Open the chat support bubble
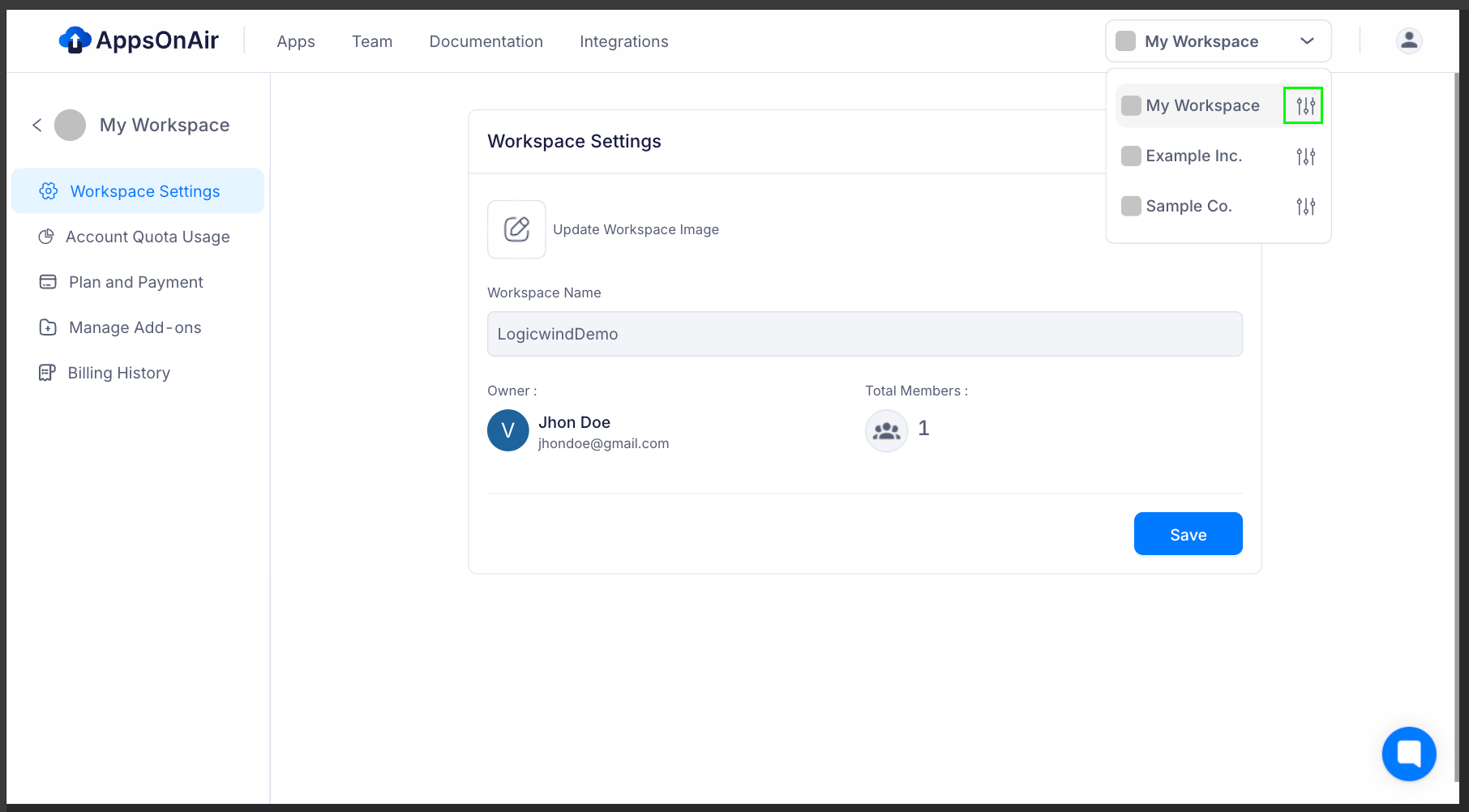Screen dimensions: 1469x812 tap(1408, 753)
